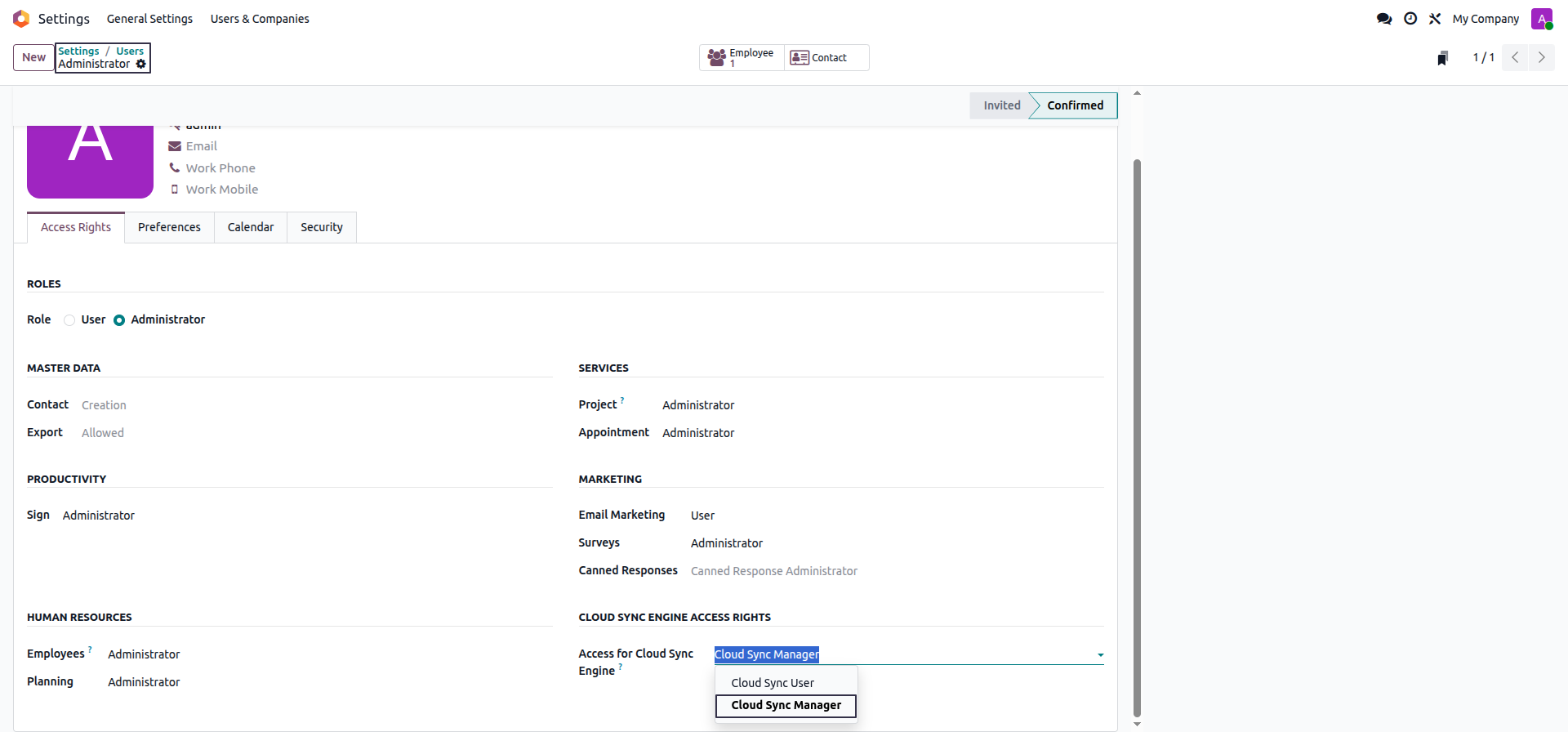Click the New button
1568x732 pixels.
[x=33, y=57]
